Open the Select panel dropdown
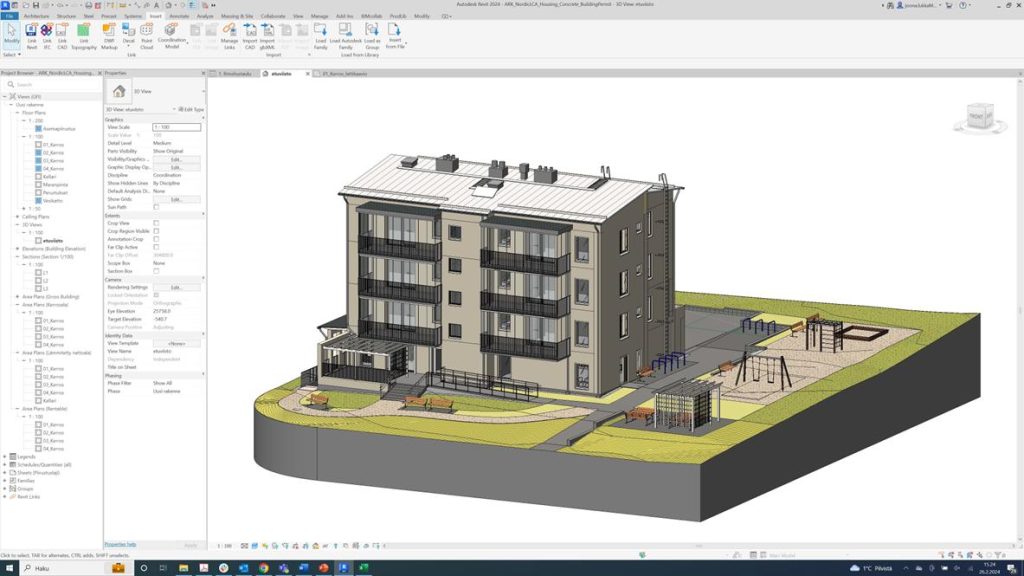Screen dimensions: 1024x576 (x=12, y=55)
